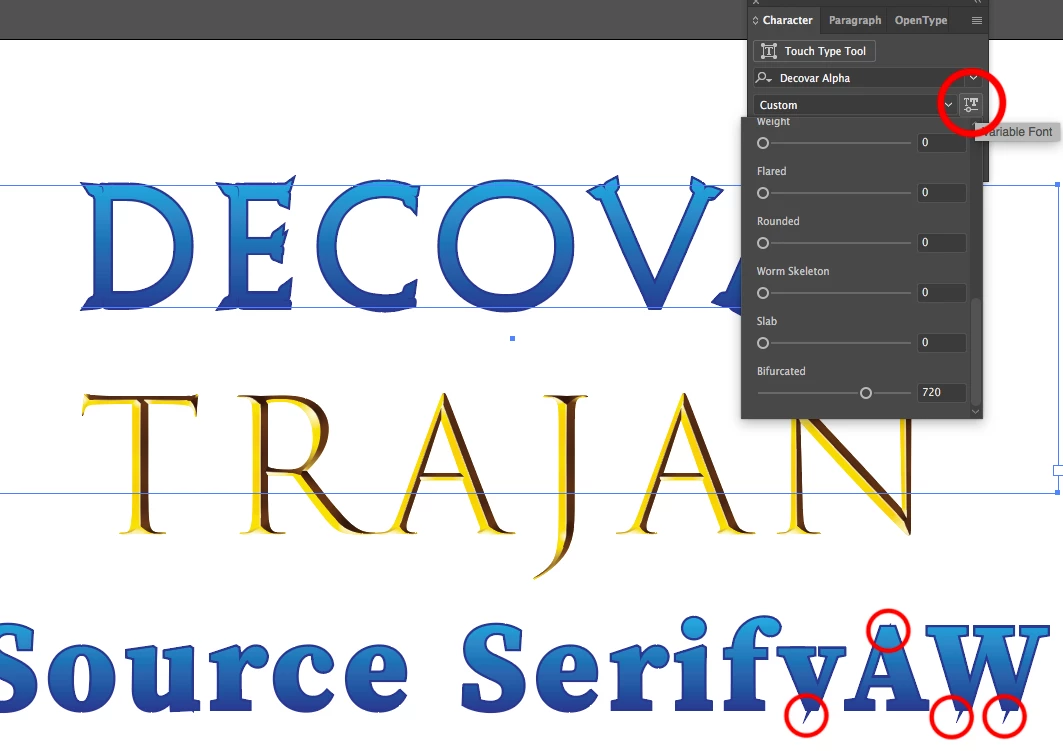Click the Flared value field

942,192
